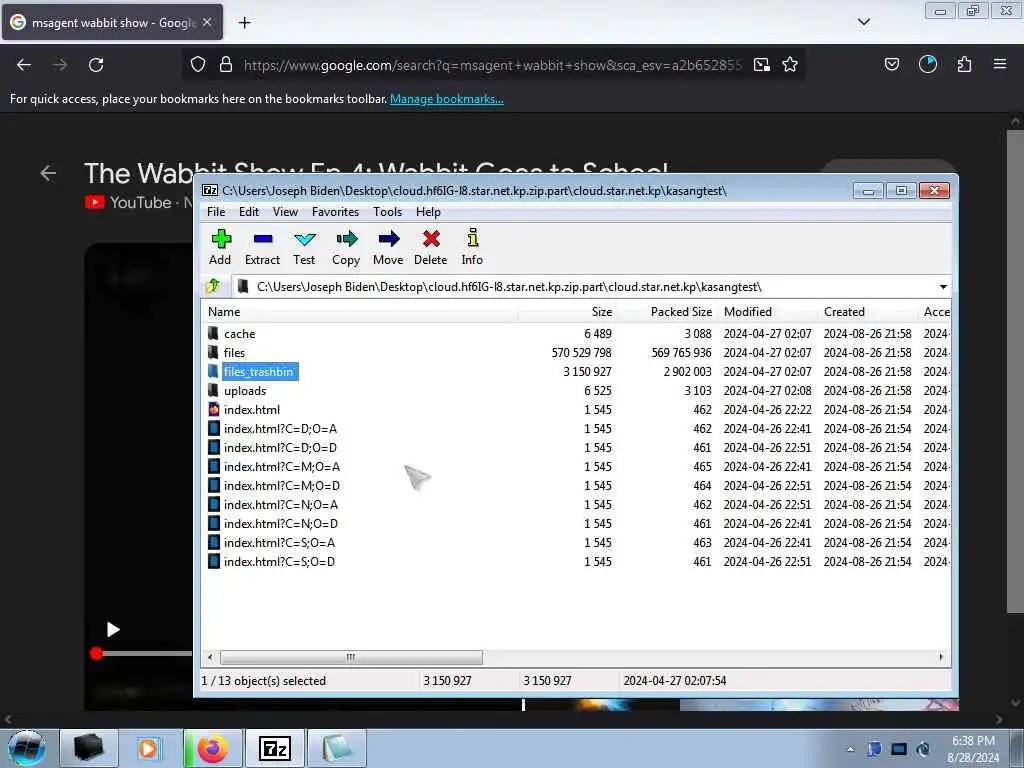Select the uploads folder icon

[x=214, y=391]
